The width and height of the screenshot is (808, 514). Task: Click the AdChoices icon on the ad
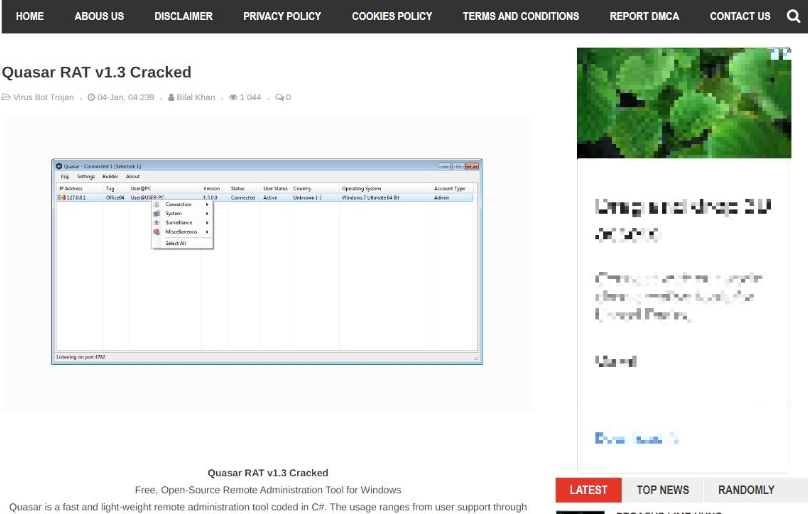click(781, 53)
